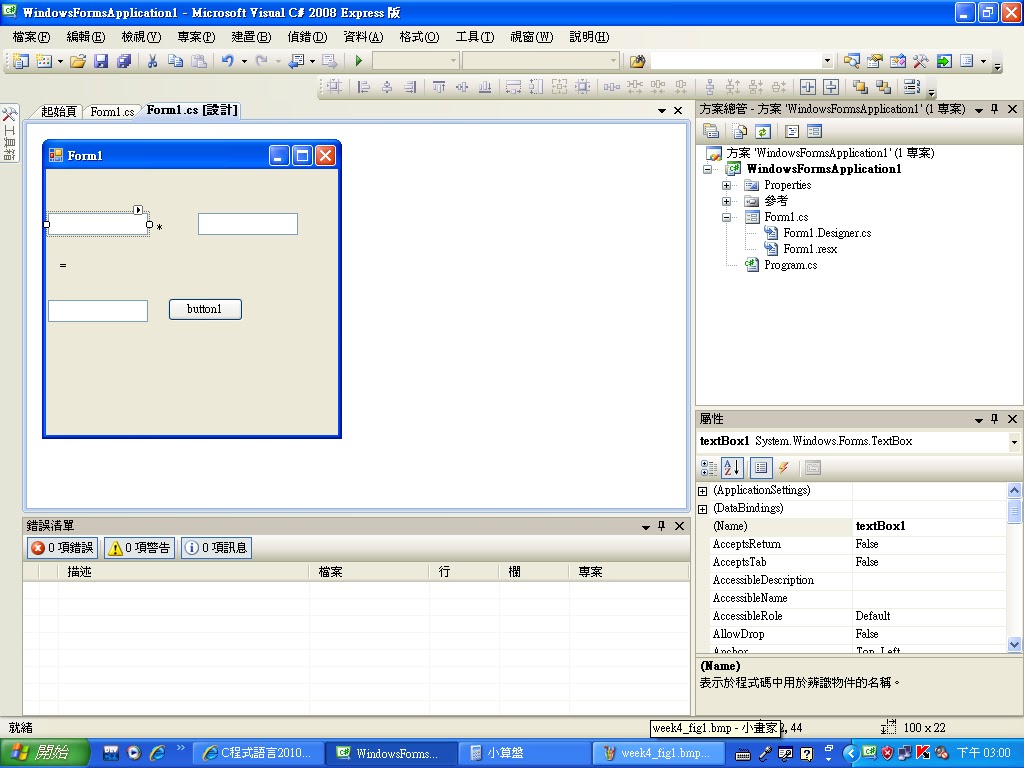Click the (Name) value field textBox1
Viewport: 1024px width, 768px height.
929,526
